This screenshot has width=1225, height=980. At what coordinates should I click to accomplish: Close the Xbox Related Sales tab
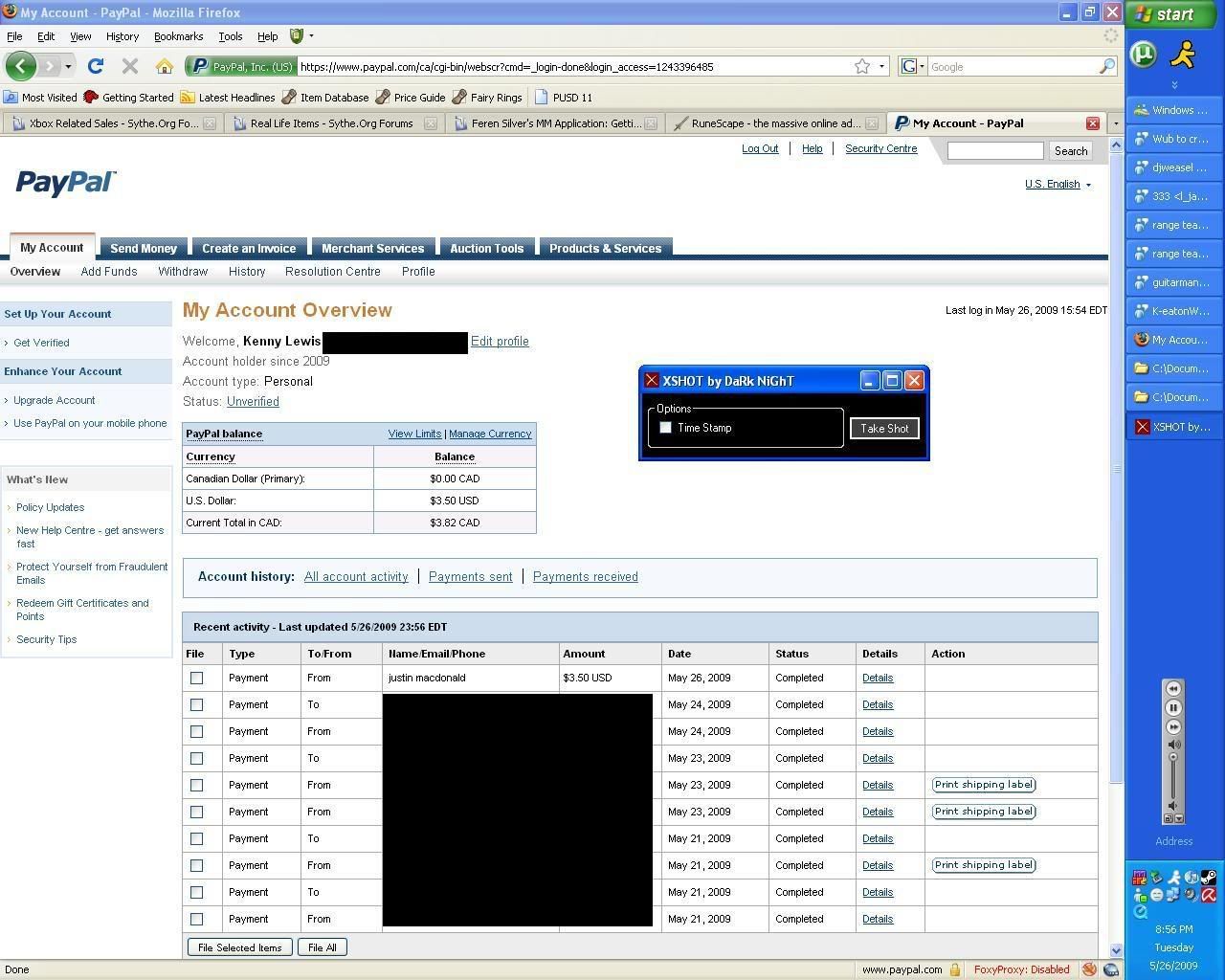(210, 123)
